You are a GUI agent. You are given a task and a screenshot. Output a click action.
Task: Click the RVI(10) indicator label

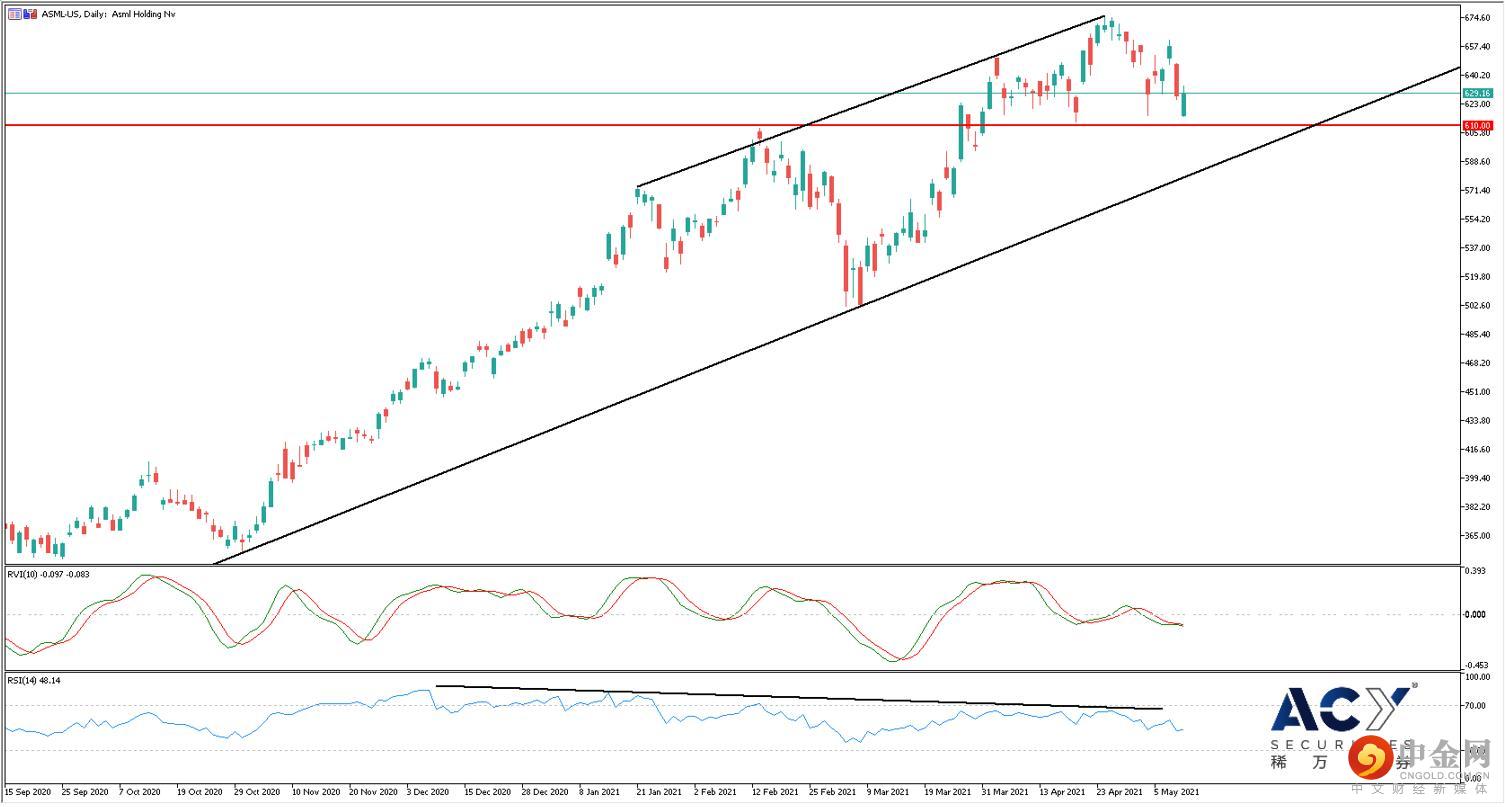coord(48,573)
